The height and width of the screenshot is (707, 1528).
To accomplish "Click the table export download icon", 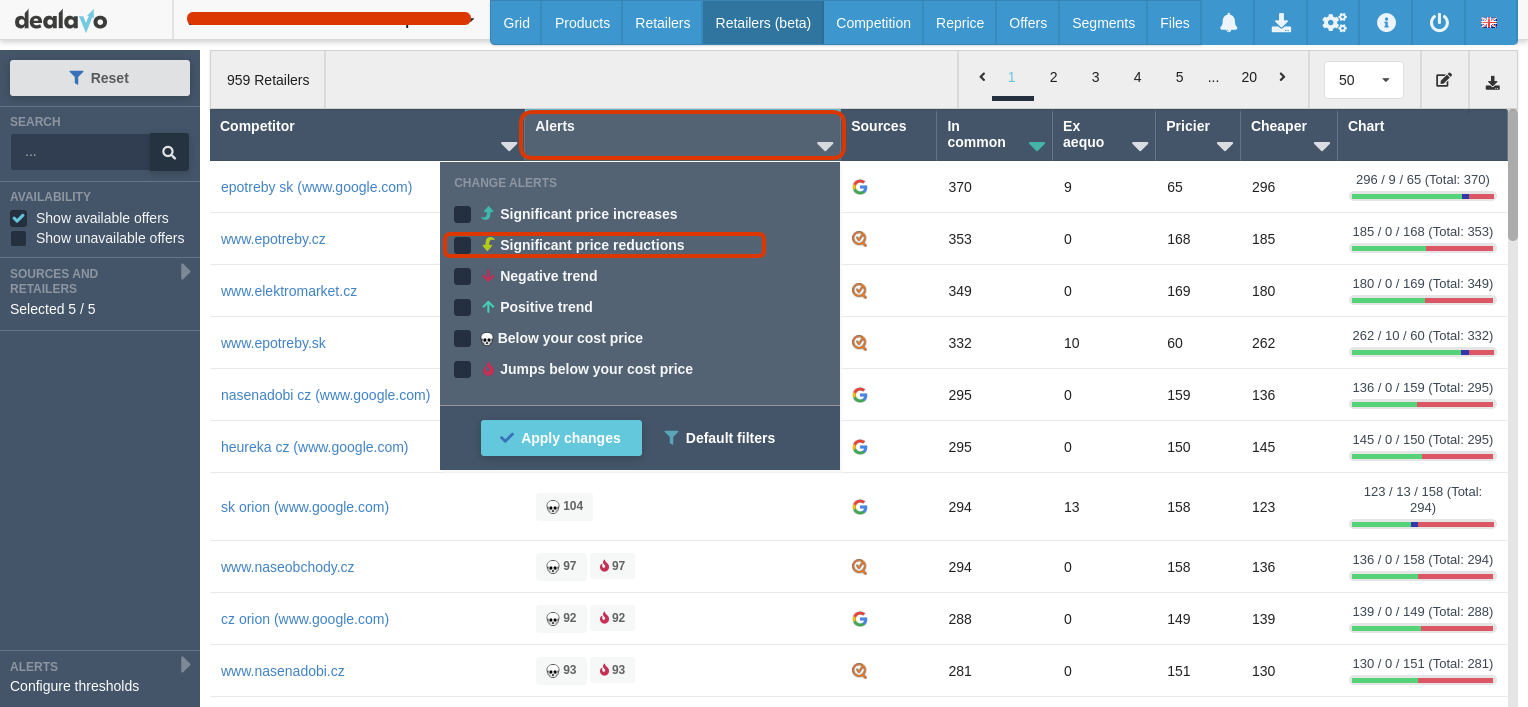I will click(1493, 82).
